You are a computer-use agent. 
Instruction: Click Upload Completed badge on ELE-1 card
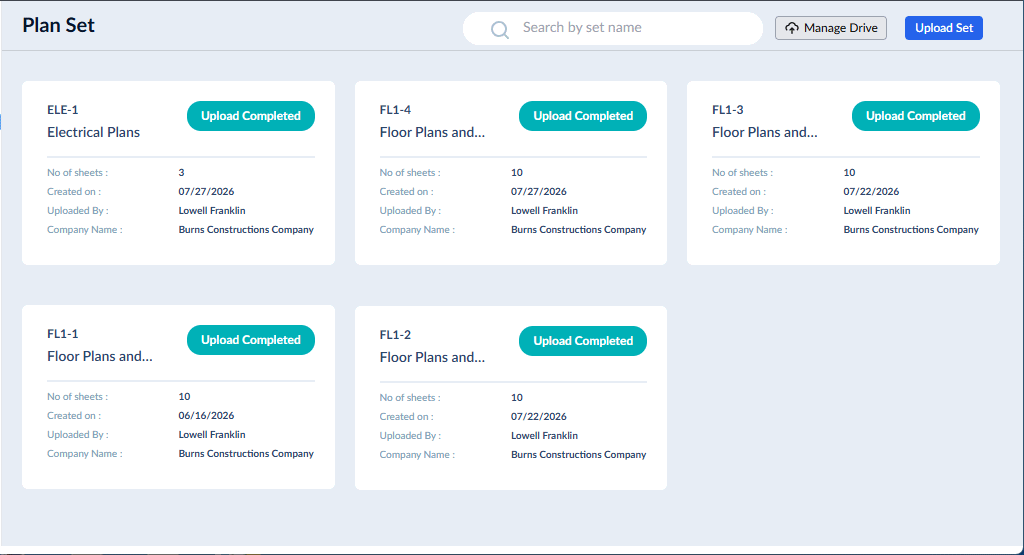coord(251,116)
